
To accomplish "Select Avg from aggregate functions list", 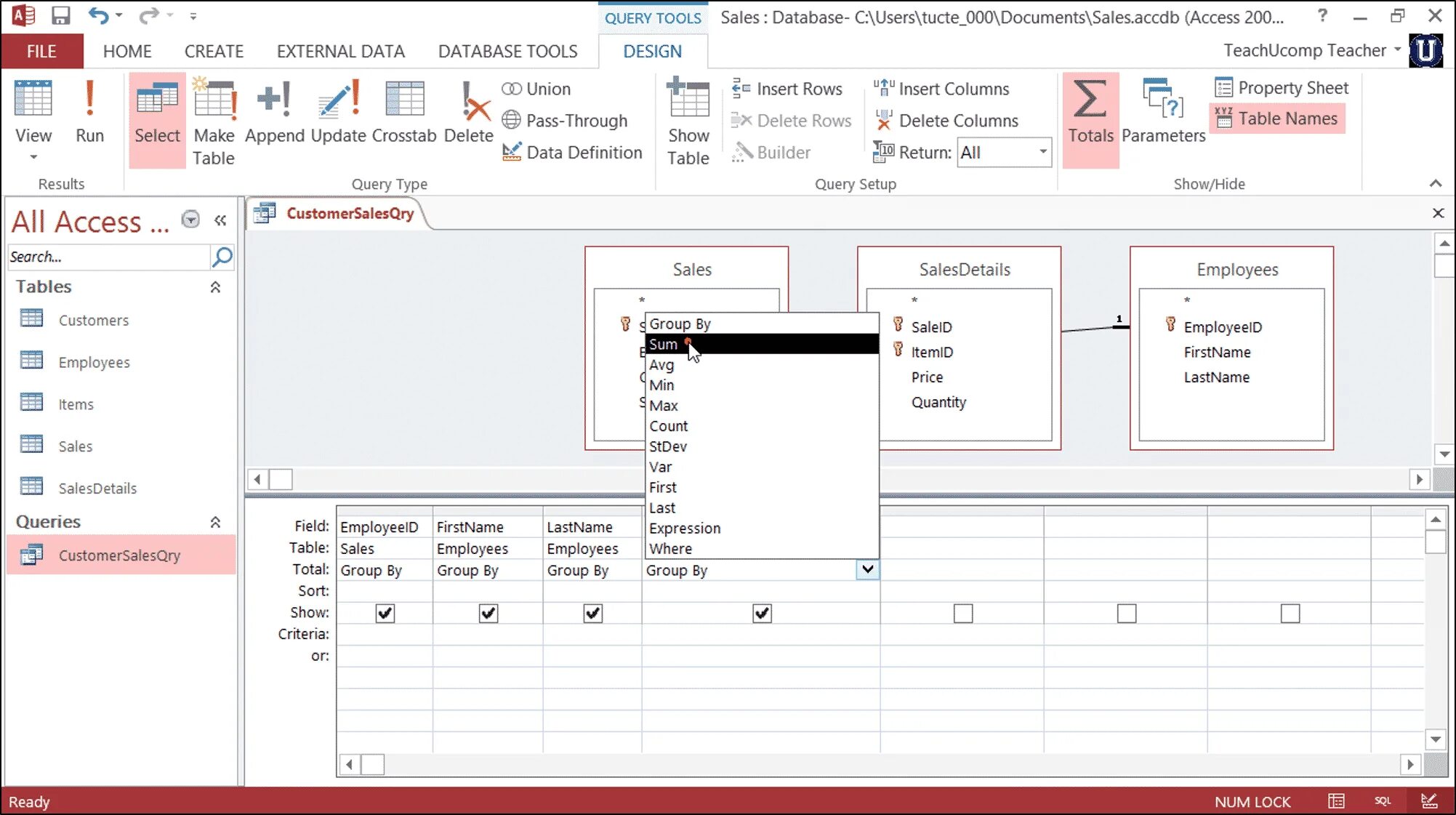I will (661, 364).
